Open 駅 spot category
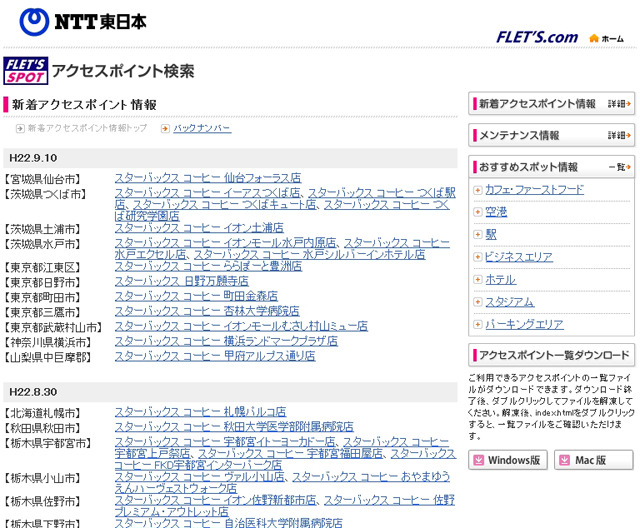640x528 pixels. pyautogui.click(x=491, y=235)
